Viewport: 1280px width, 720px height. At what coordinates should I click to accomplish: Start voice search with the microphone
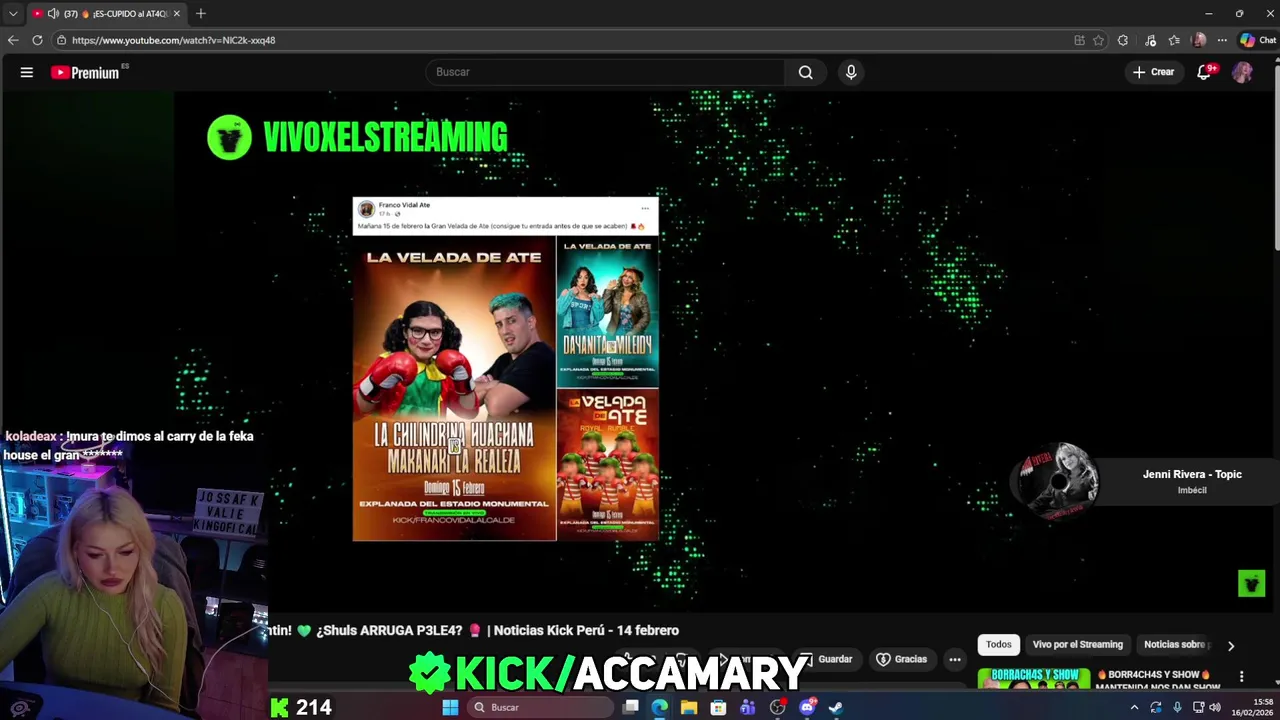[x=851, y=72]
